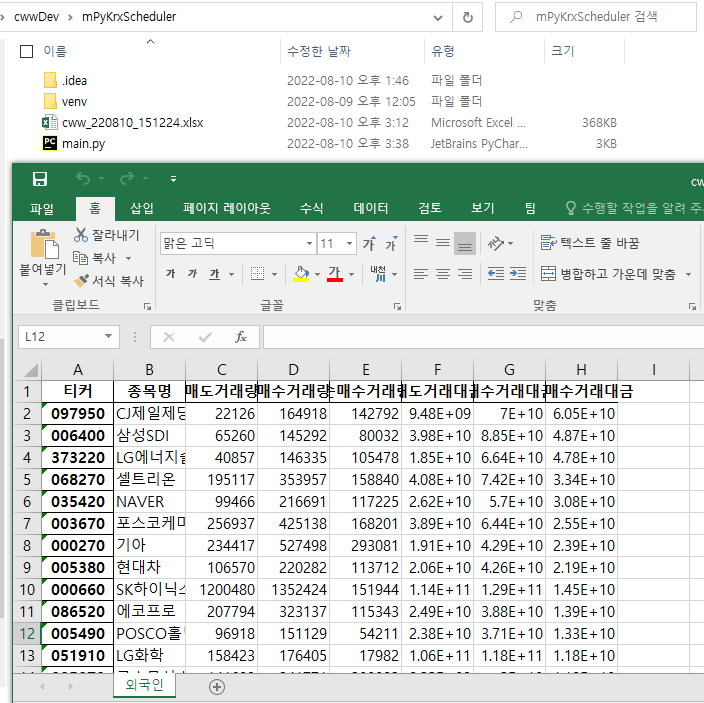
Task: Tick the select-all checkbox in Explorer header
Action: [26, 51]
